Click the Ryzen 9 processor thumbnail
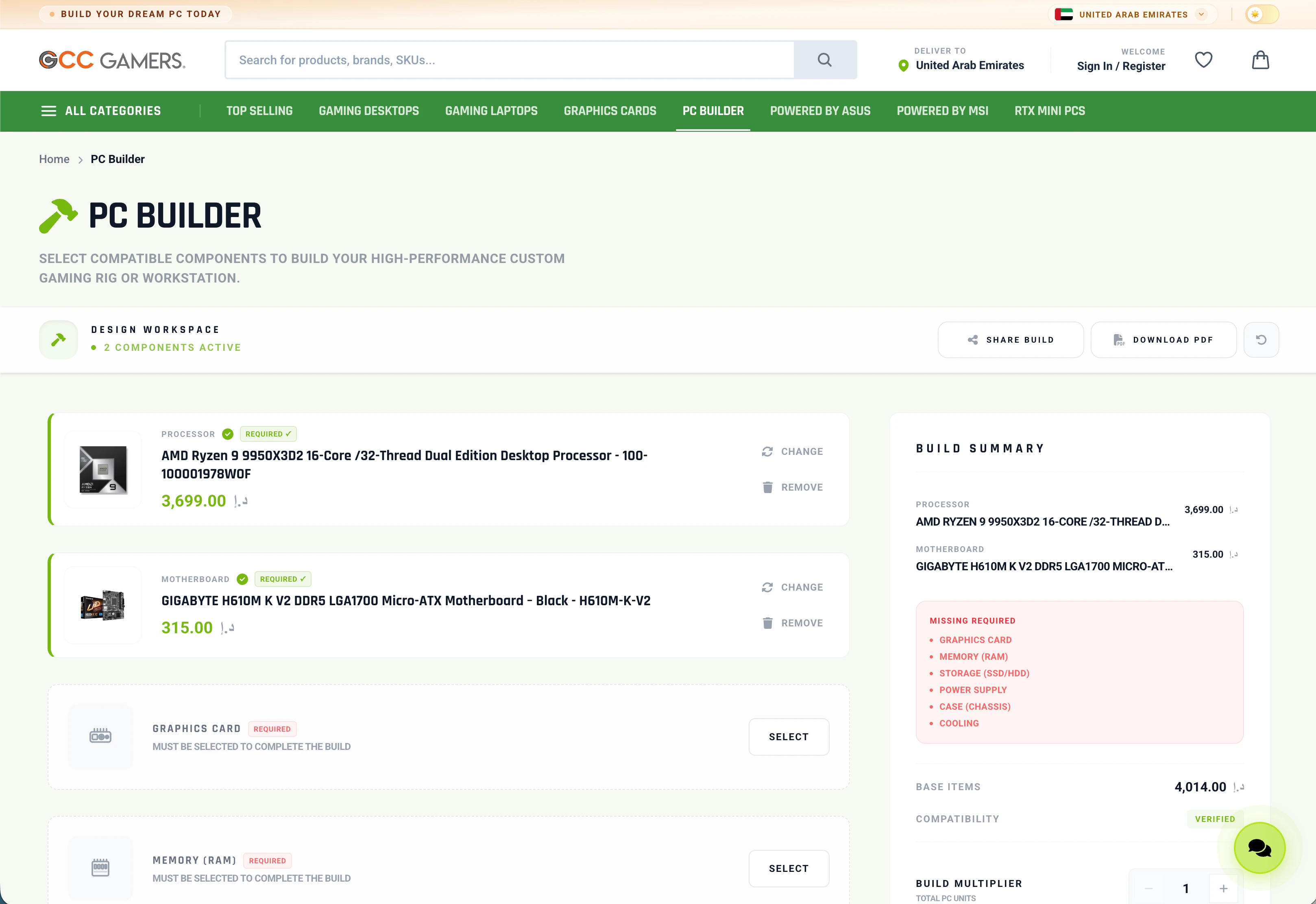Viewport: 1316px width, 904px height. [x=102, y=469]
